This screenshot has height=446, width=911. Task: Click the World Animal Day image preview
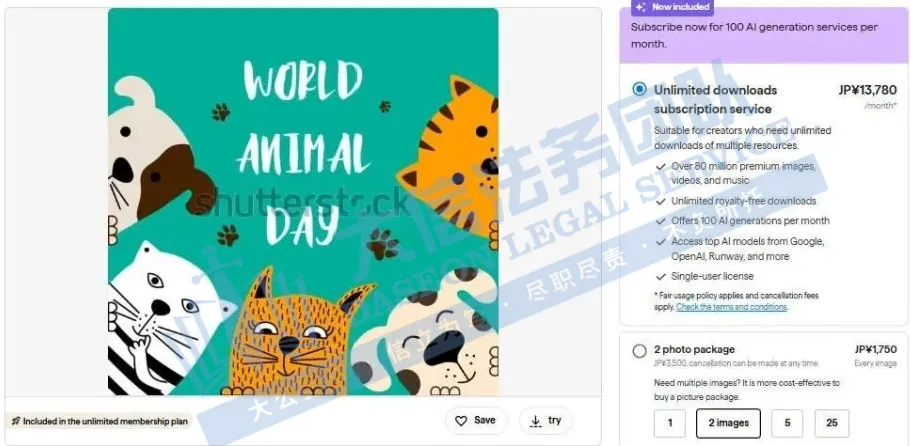303,202
